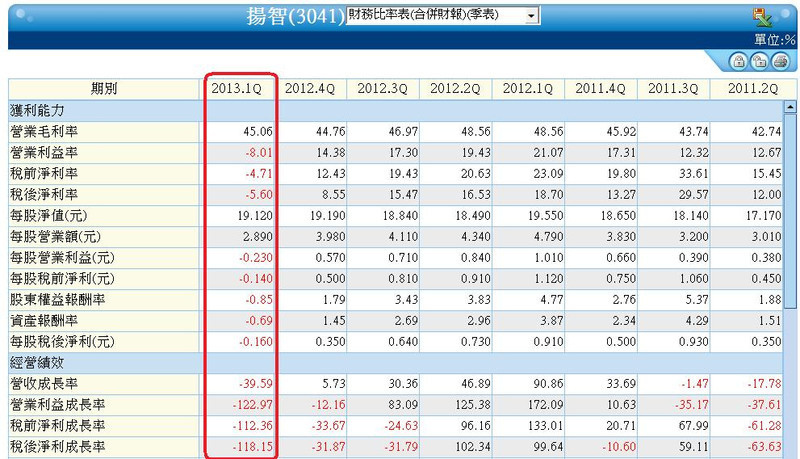Image resolution: width=800 pixels, height=459 pixels.
Task: Select the 稅前淨利率 row label
Action: point(44,173)
